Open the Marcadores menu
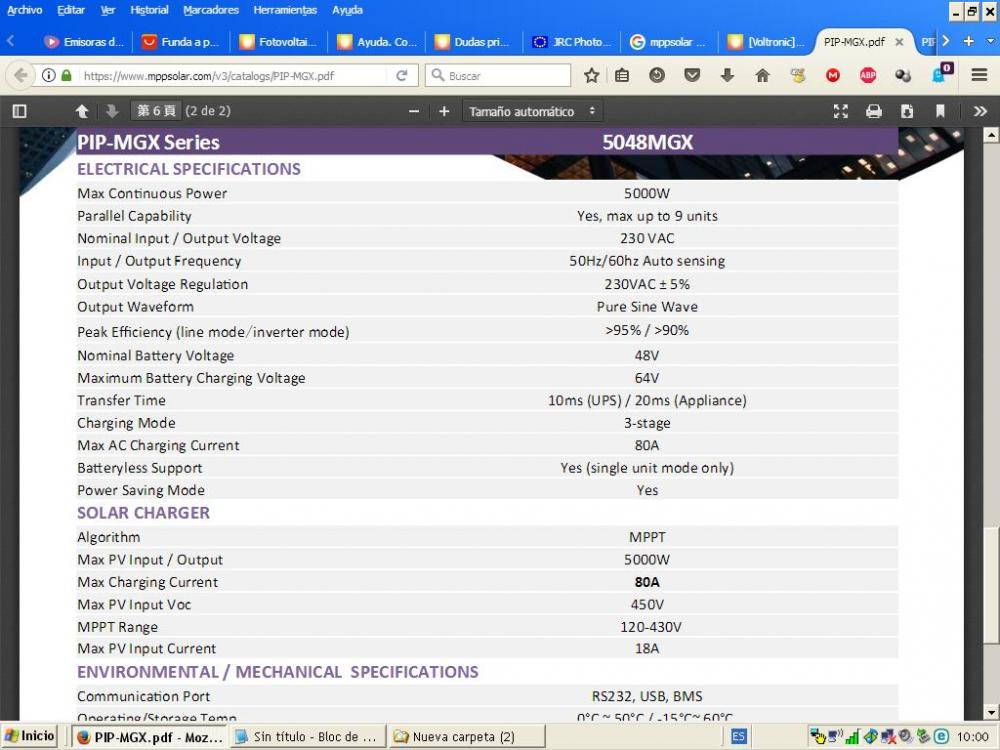Viewport: 1000px width, 750px height. (x=210, y=10)
